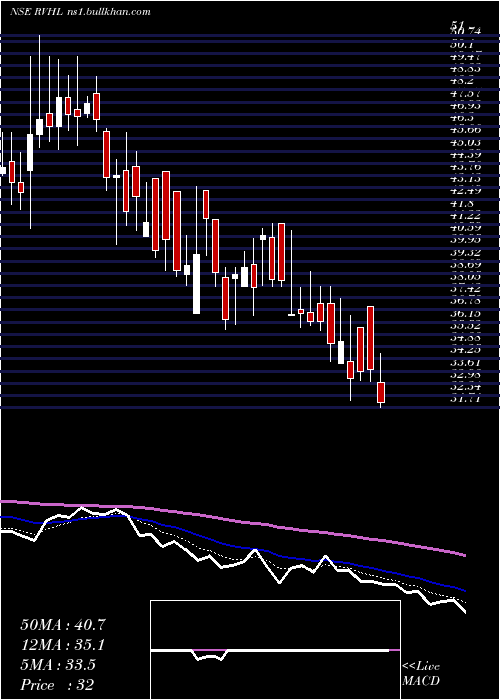Click the NSE RVHL ns1.bullkhan.com chart title
This screenshot has width=500, height=700.
(x=80, y=12)
